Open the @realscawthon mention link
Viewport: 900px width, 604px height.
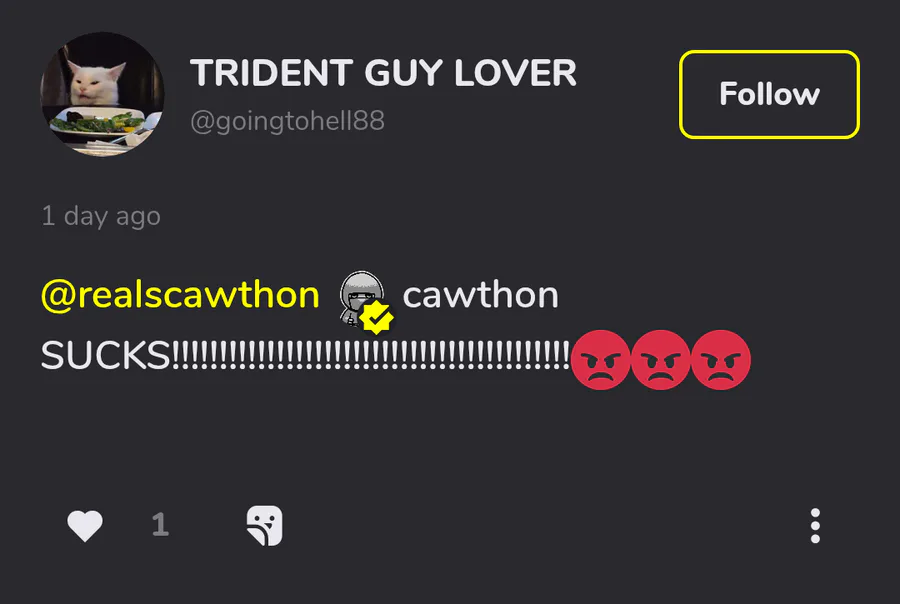tap(180, 295)
